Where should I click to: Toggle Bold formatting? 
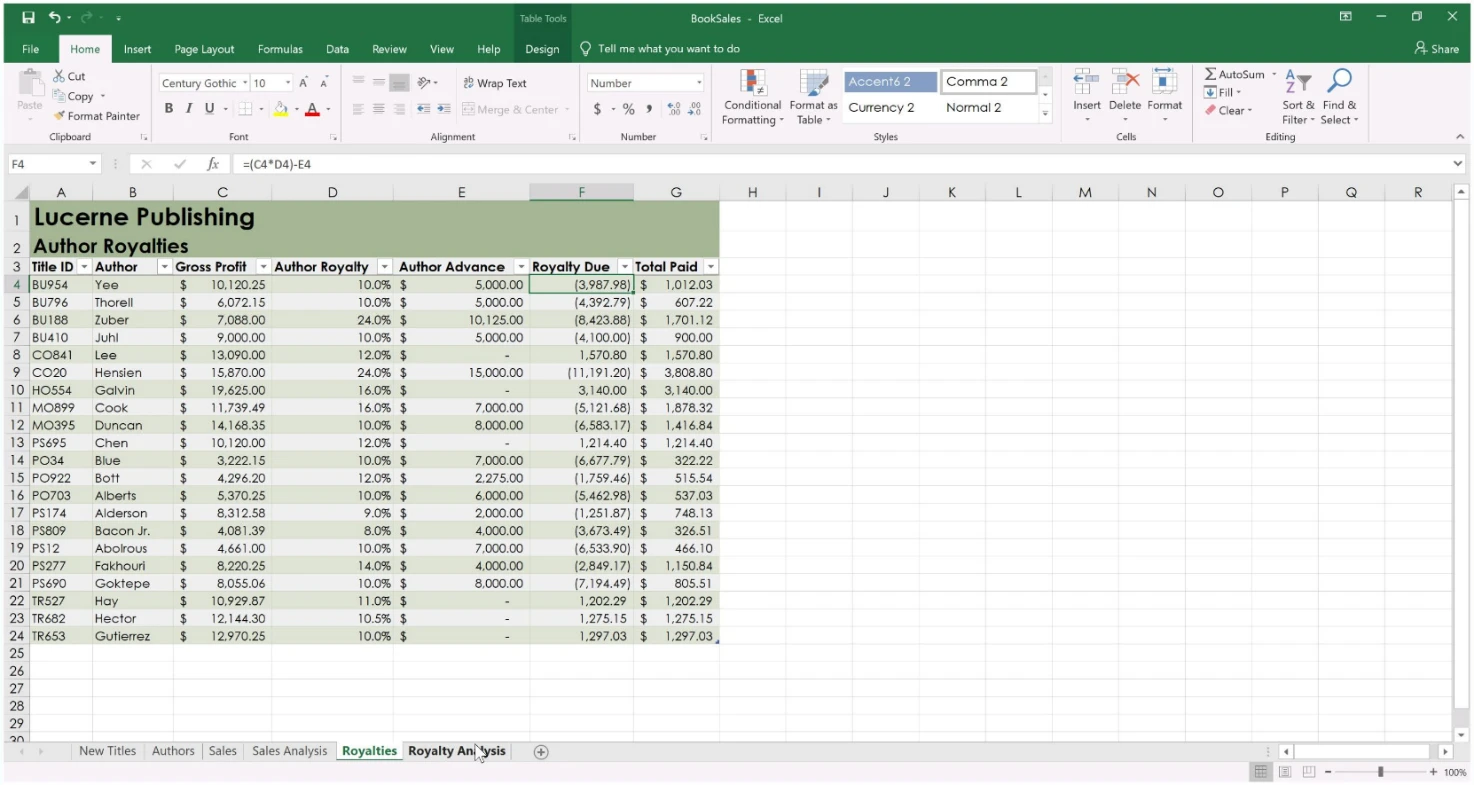[x=168, y=109]
